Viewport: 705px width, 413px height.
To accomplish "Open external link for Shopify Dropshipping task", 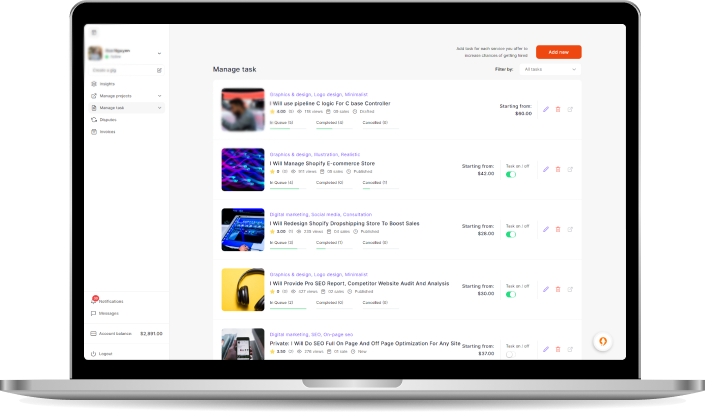I will [x=570, y=229].
